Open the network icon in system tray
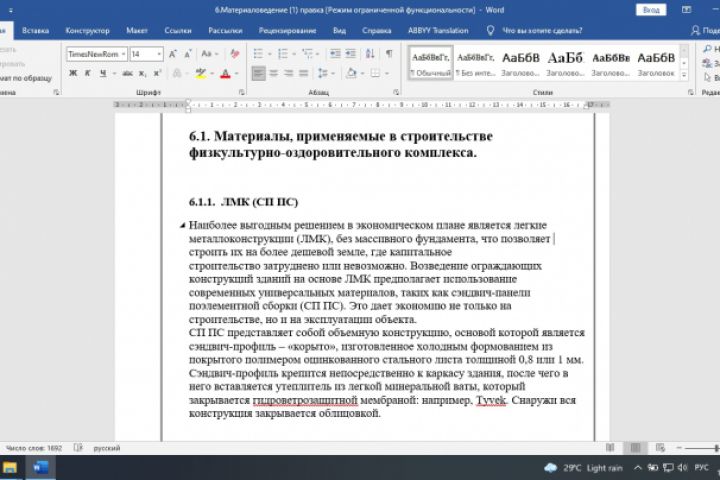The height and width of the screenshot is (480, 720). (x=668, y=468)
